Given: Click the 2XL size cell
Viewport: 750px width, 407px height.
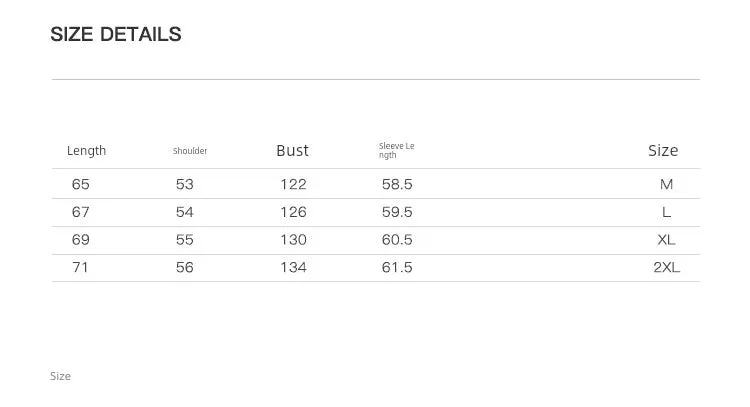Looking at the screenshot, I should pos(666,267).
